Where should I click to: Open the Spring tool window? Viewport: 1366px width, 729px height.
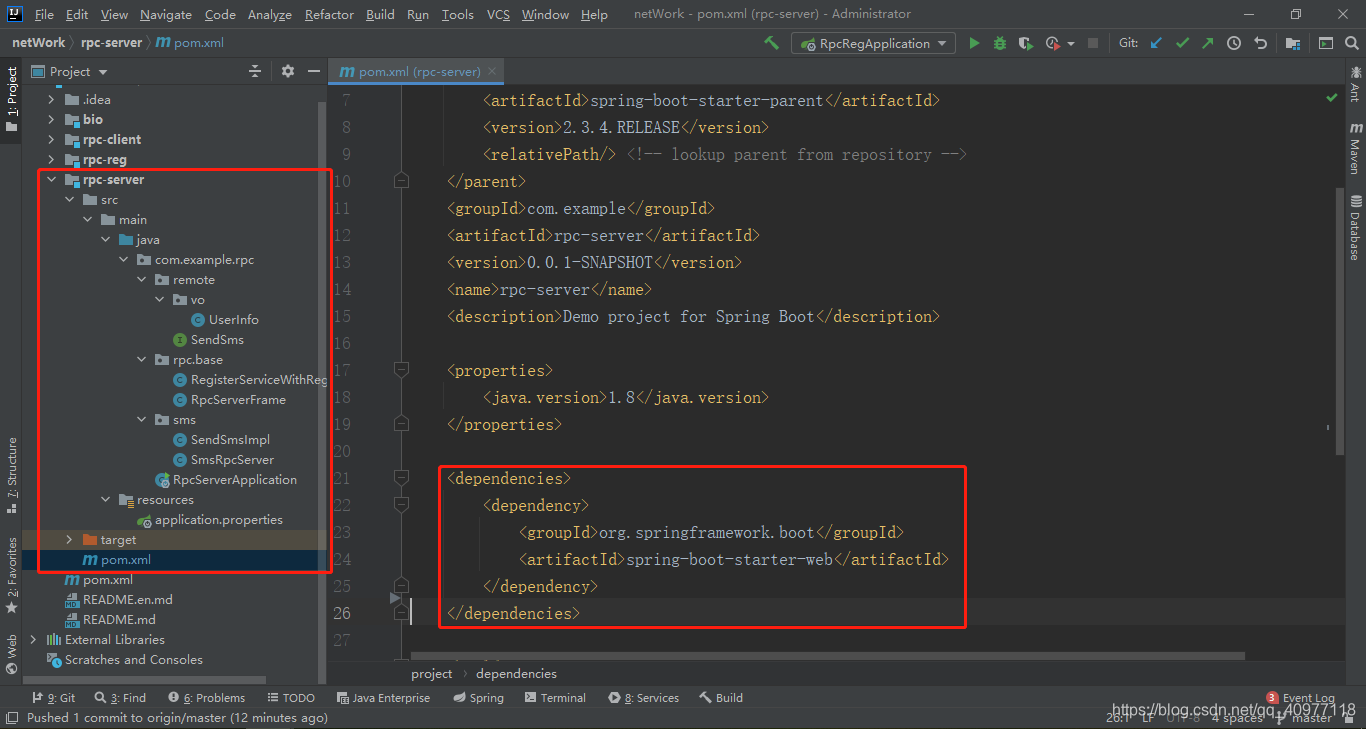[x=478, y=698]
